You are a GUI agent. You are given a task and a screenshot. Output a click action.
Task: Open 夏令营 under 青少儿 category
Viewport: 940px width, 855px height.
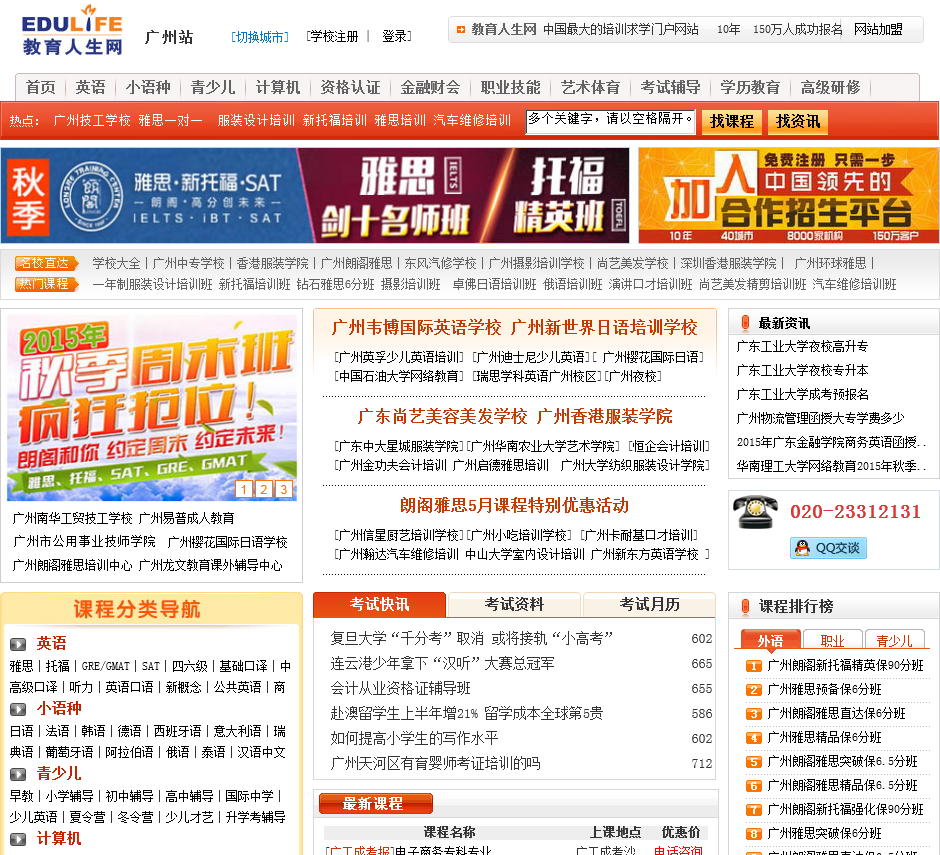click(x=87, y=817)
